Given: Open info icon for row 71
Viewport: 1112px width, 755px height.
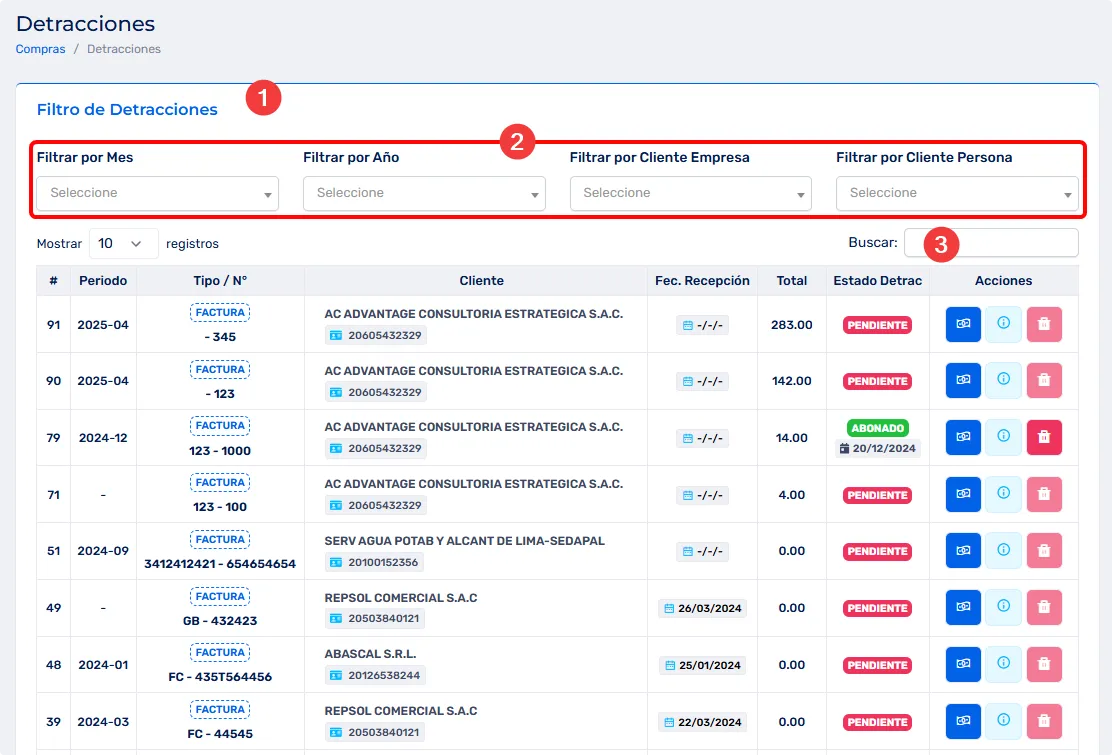Looking at the screenshot, I should tap(1003, 494).
